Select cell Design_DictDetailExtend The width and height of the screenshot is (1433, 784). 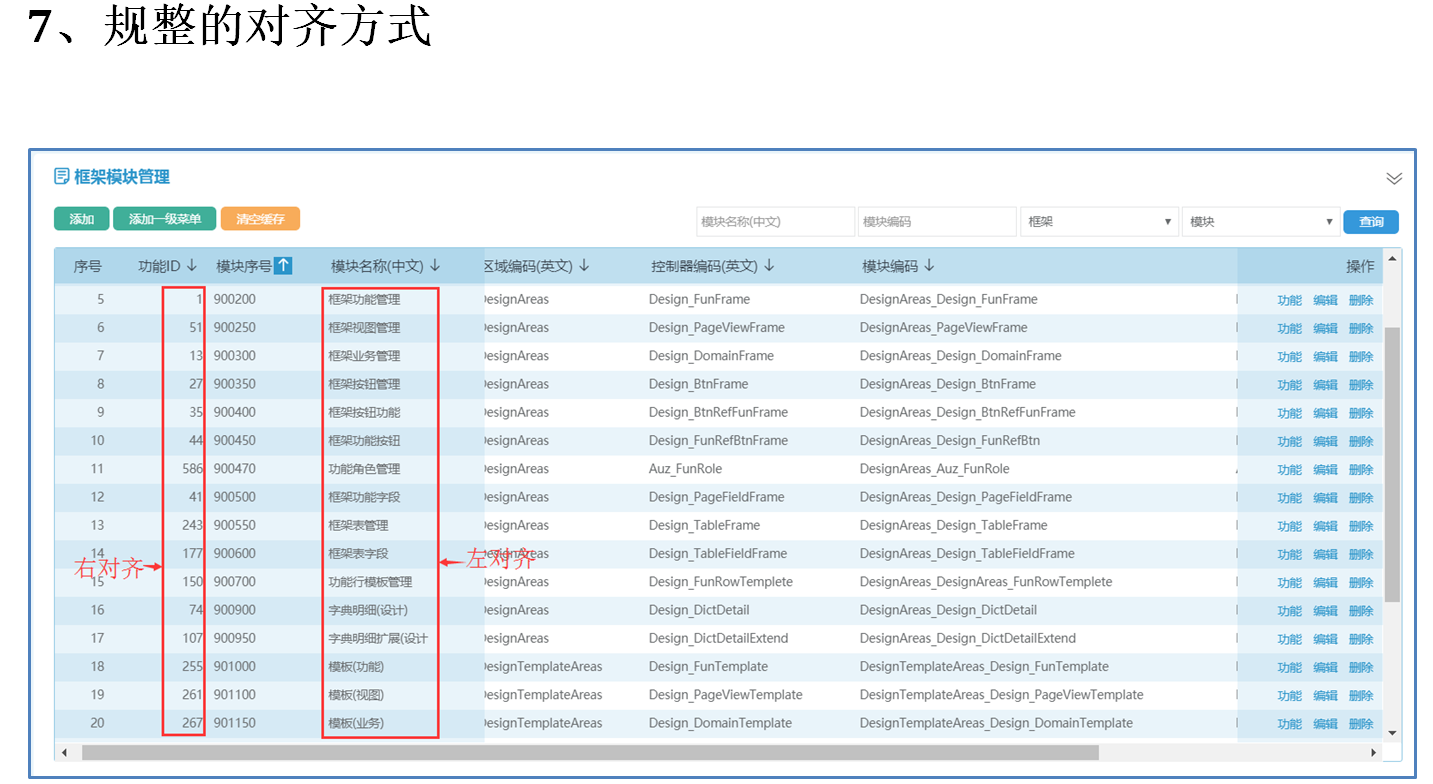[x=718, y=638]
